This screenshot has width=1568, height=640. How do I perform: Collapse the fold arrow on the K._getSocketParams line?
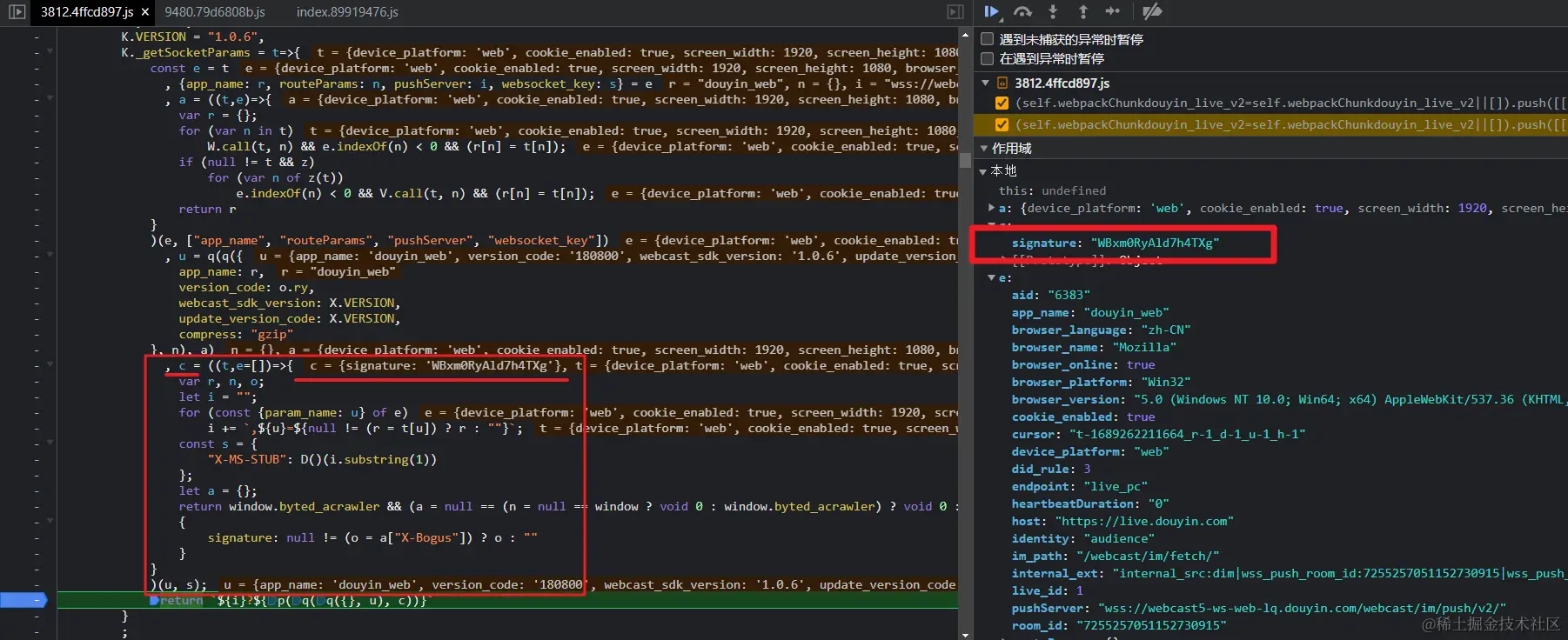pos(50,52)
